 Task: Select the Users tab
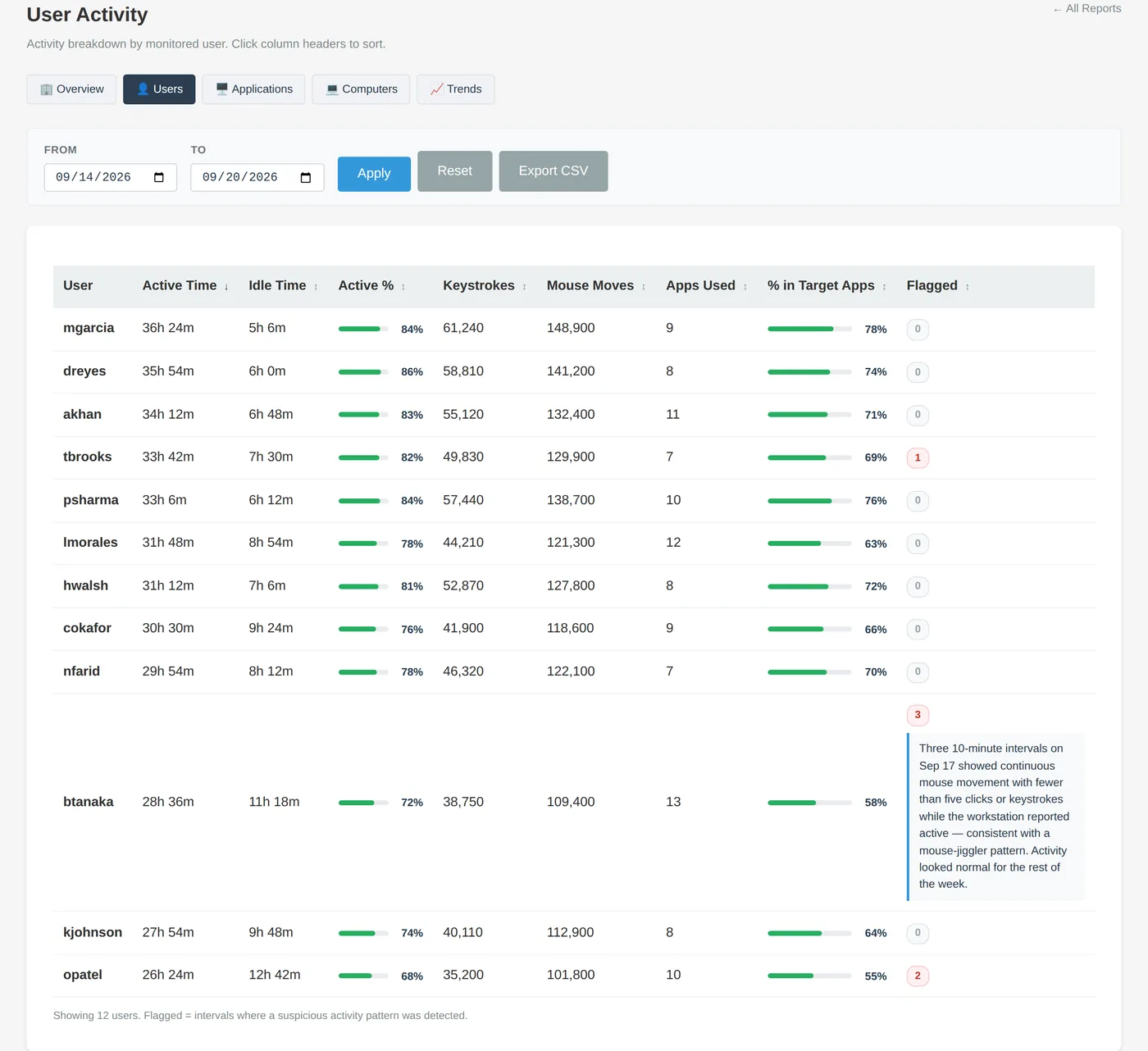(x=159, y=89)
